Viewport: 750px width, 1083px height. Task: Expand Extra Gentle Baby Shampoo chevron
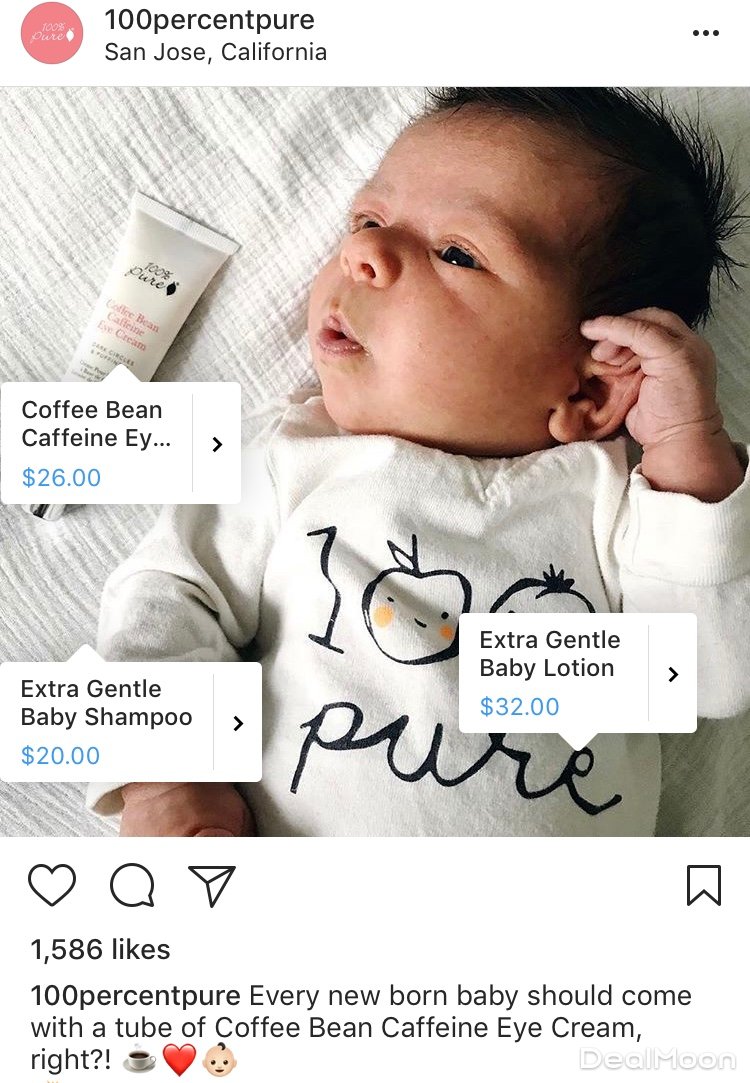[x=238, y=723]
